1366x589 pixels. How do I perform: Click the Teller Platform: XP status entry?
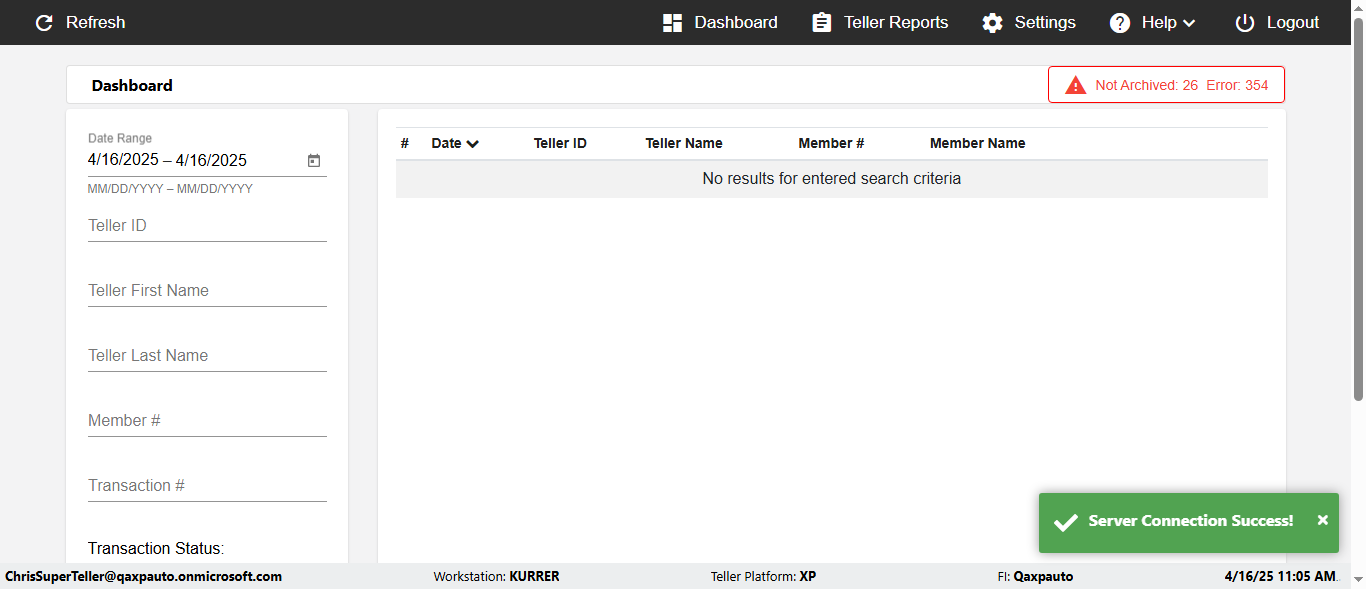coord(763,577)
